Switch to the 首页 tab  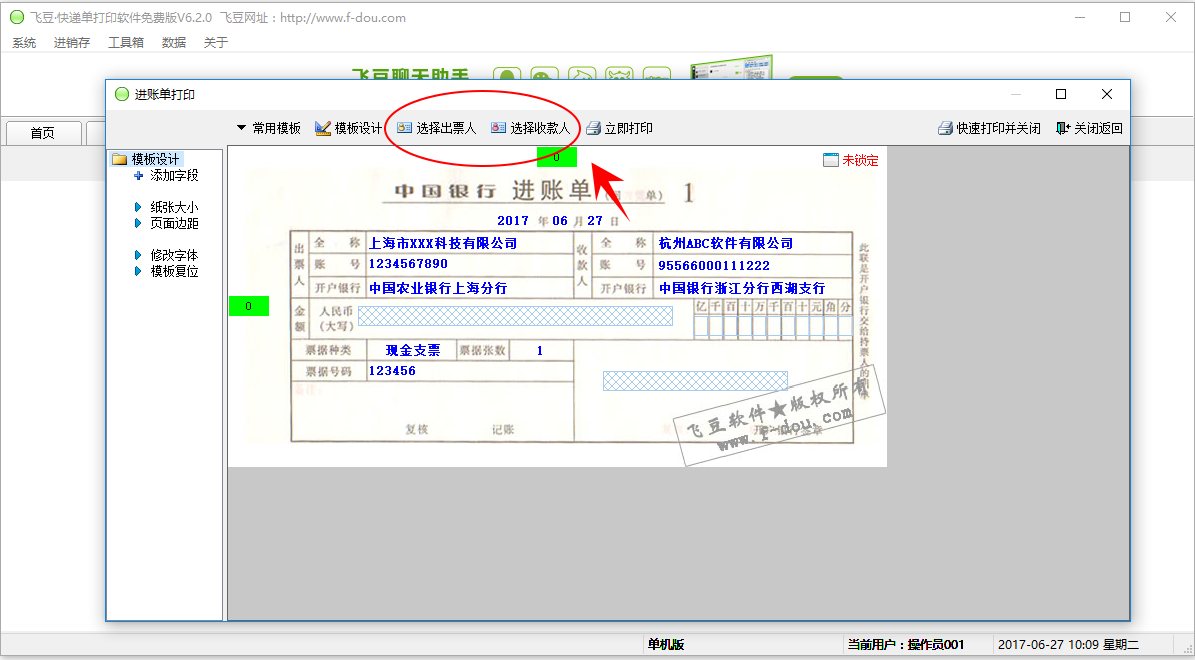(43, 133)
